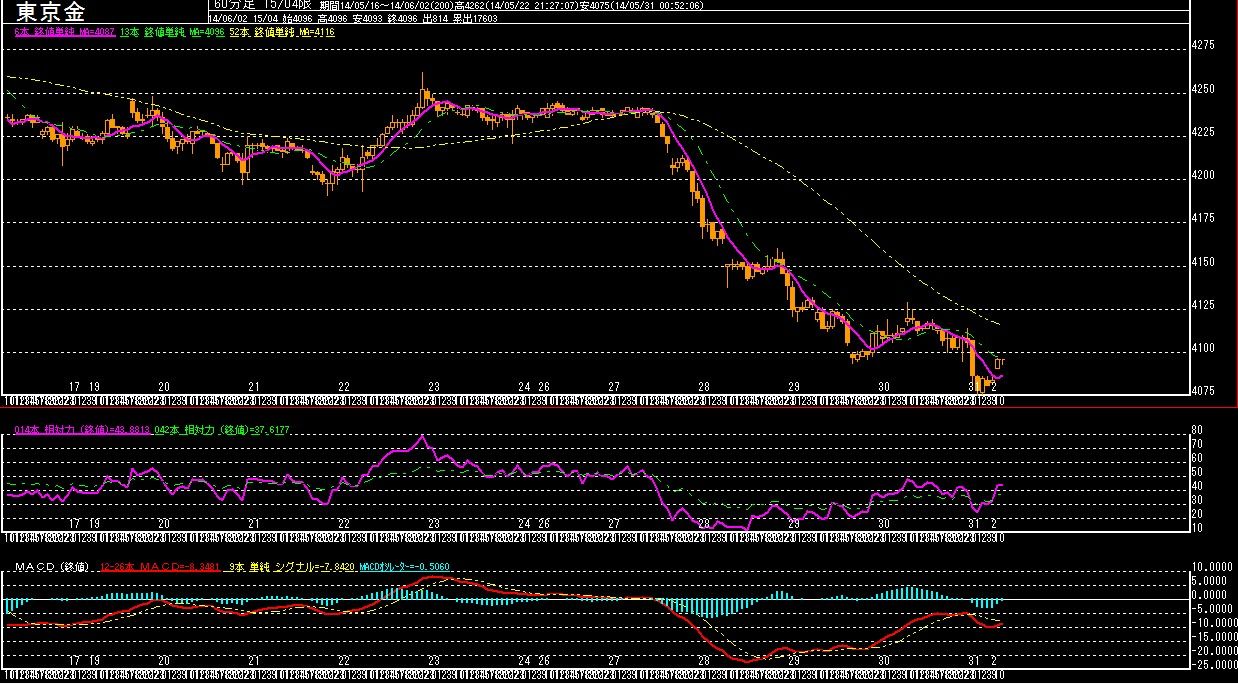The image size is (1238, 684).
Task: Click the 30 level on RSI axis
Action: pyautogui.click(x=1196, y=499)
